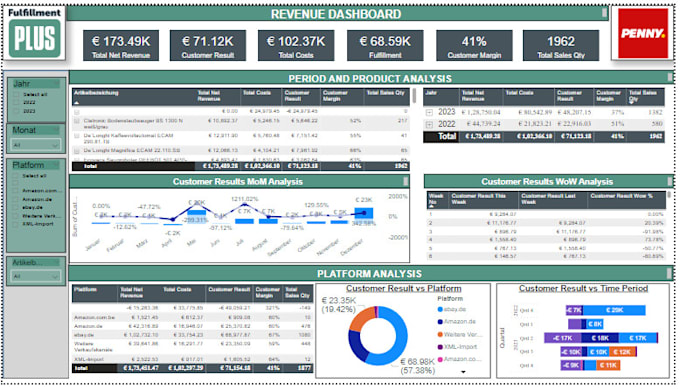Click the Dezember marker on MoM chart
Image resolution: width=680 pixels, height=390 pixels.
(364, 213)
